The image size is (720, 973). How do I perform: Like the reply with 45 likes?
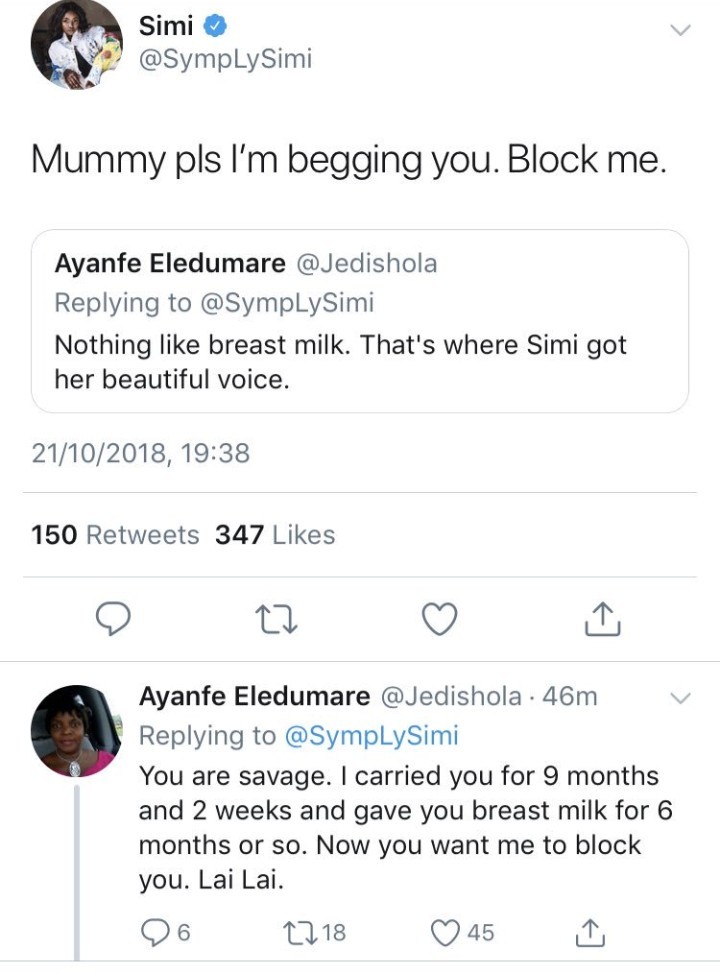(x=445, y=932)
